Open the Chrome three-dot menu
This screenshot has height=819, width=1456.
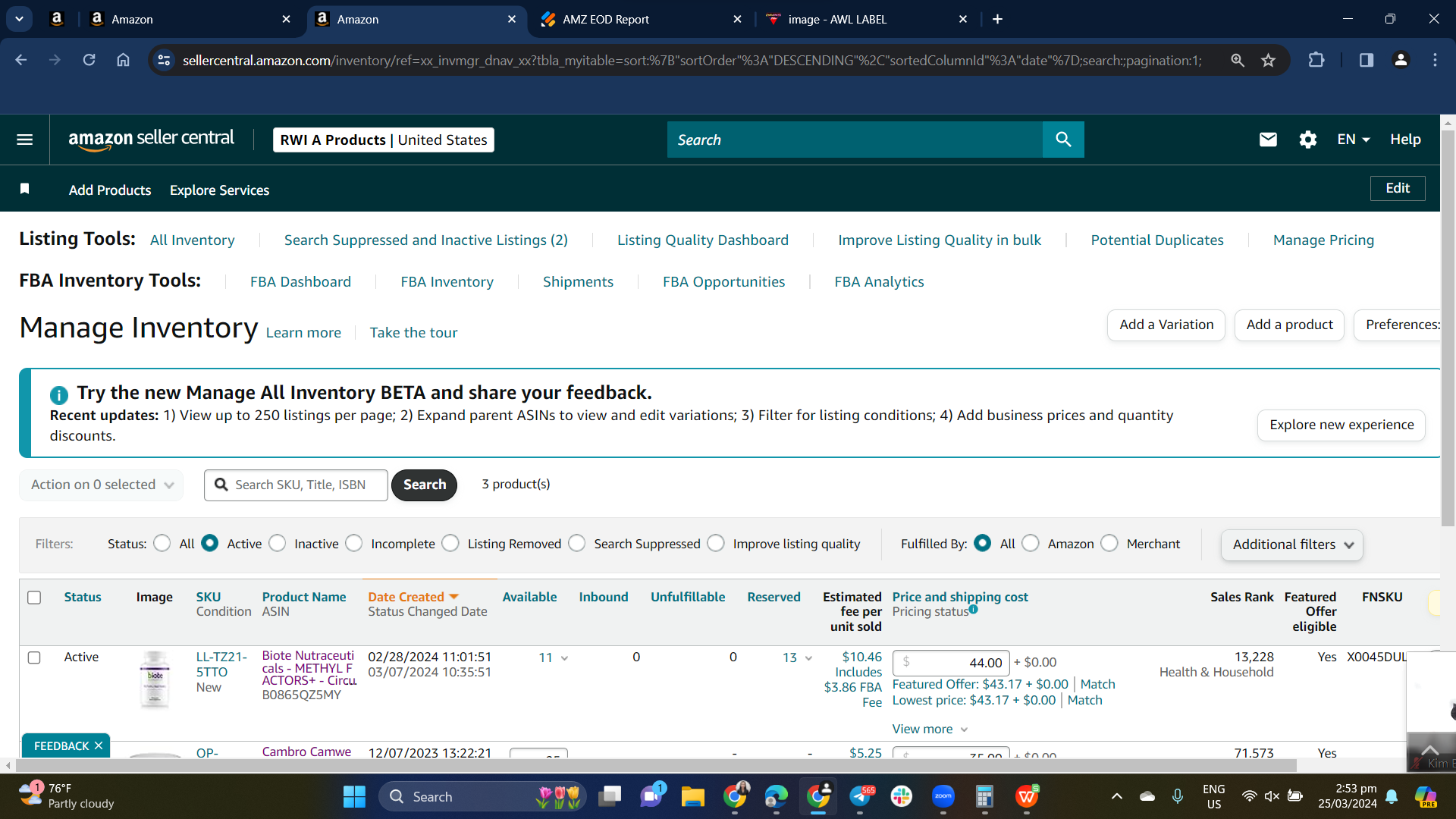pos(1435,60)
